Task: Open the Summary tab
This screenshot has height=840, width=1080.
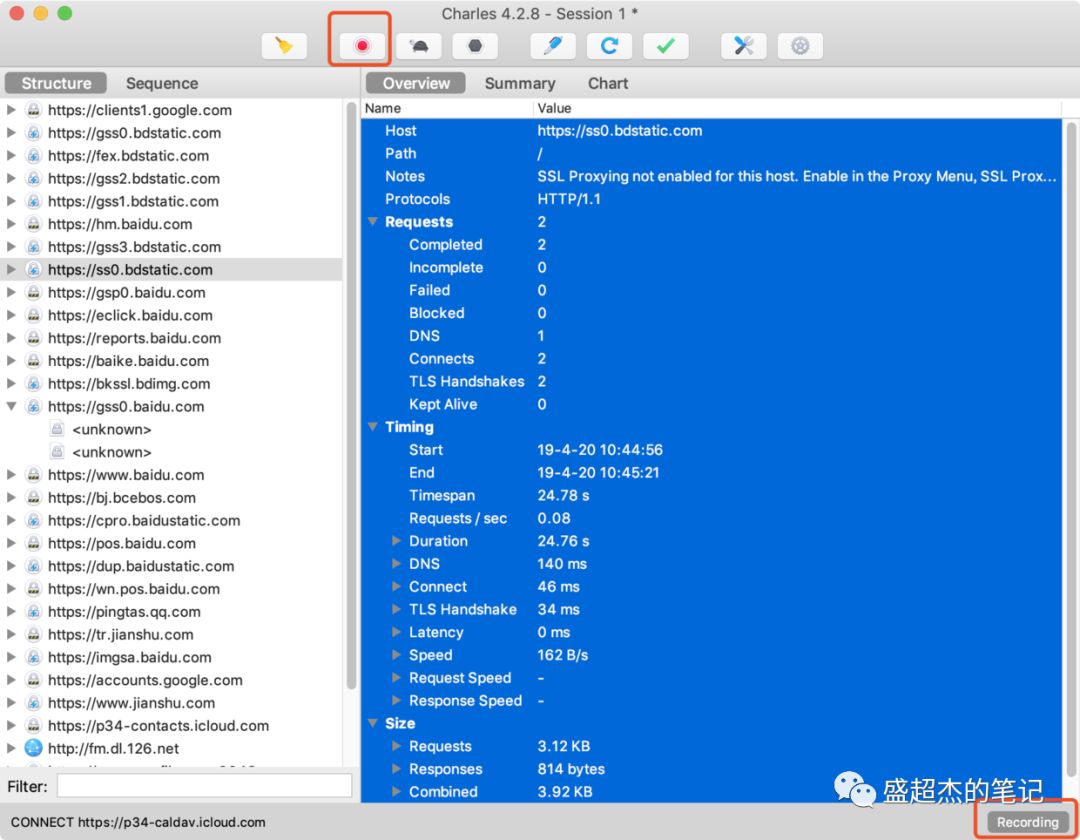Action: tap(520, 83)
